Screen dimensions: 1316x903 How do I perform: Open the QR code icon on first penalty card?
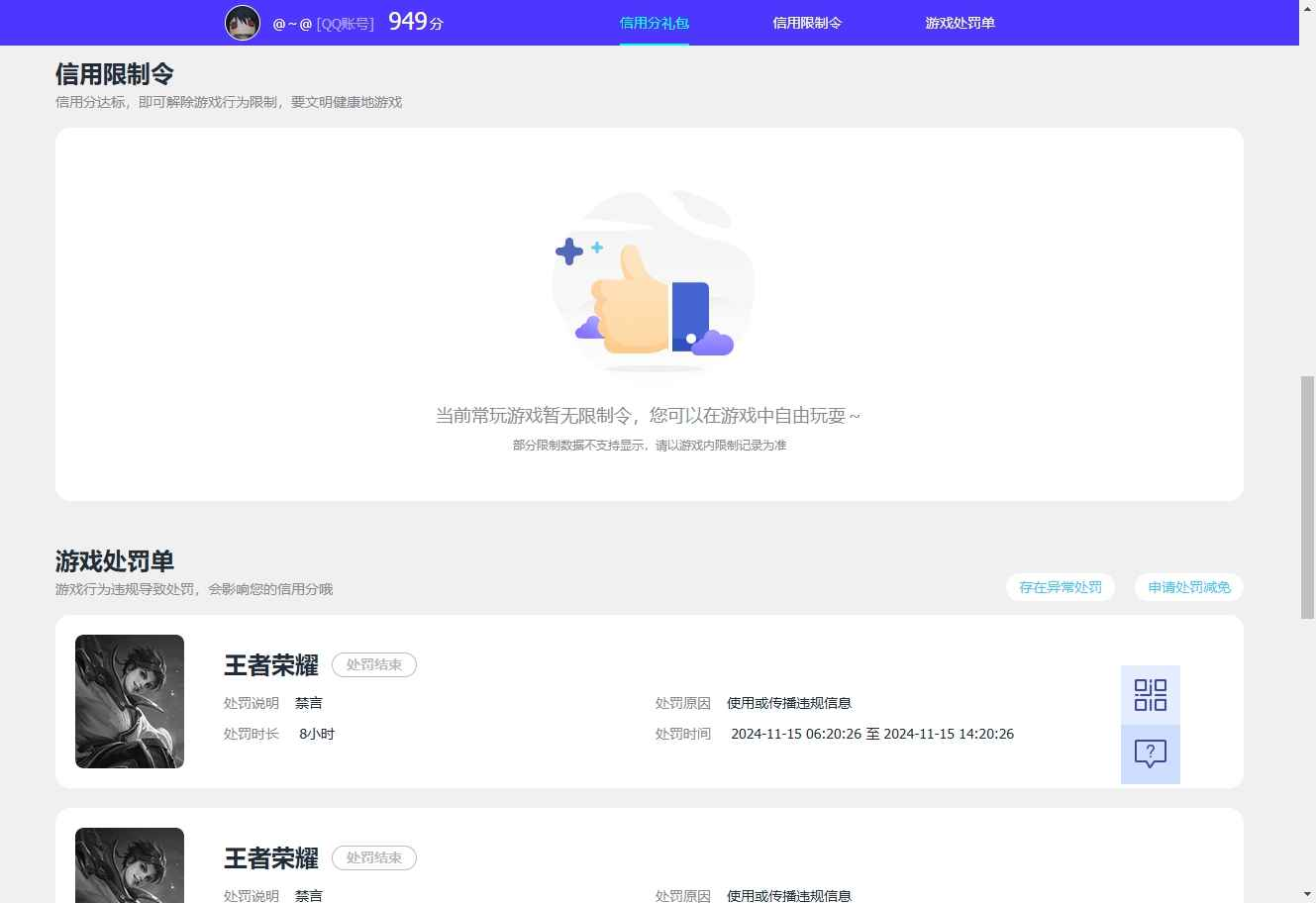coord(1151,695)
